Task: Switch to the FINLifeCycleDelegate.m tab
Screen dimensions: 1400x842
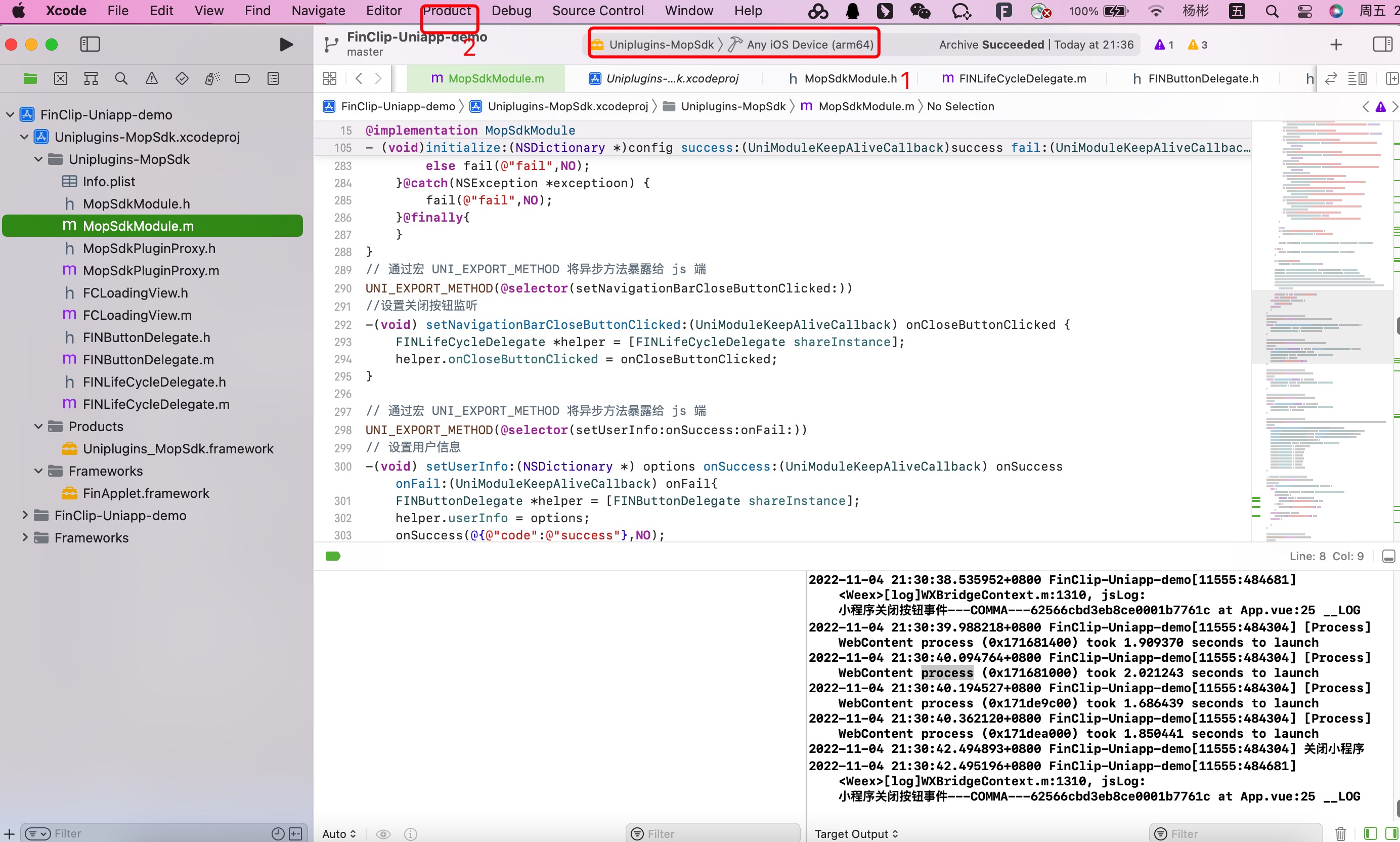Action: 1014,78
